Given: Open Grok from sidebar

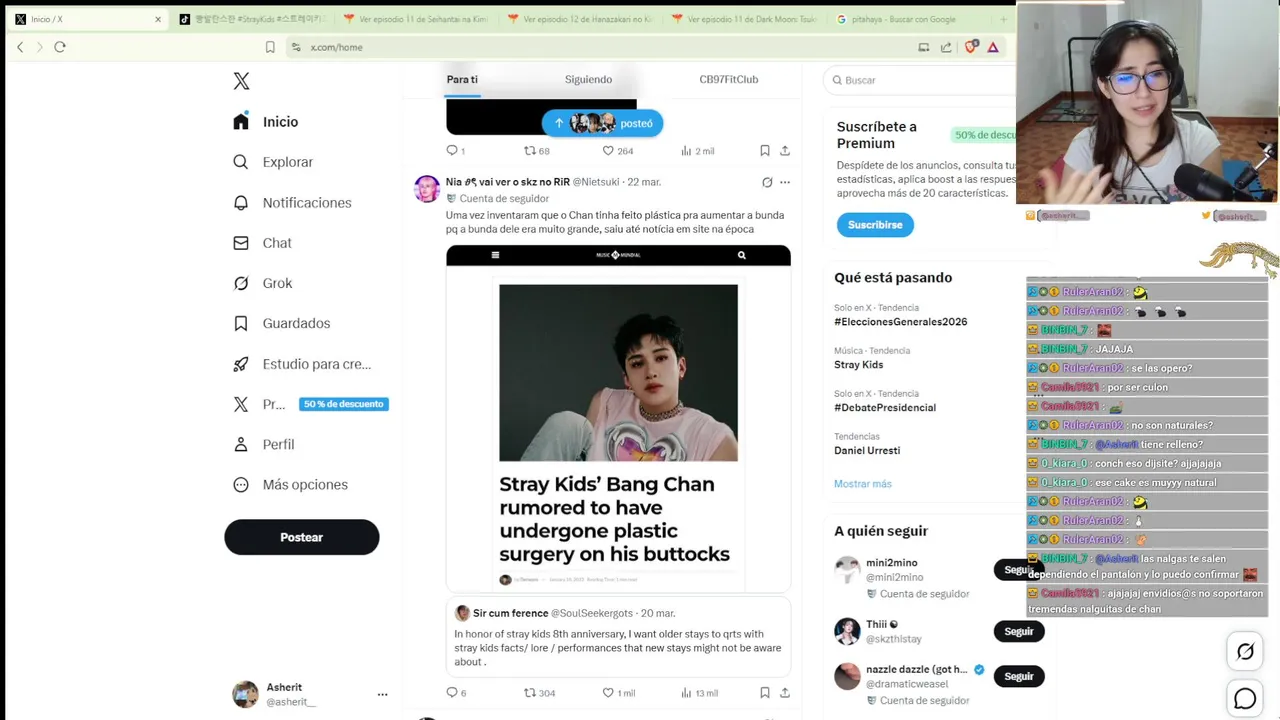Looking at the screenshot, I should point(263,283).
